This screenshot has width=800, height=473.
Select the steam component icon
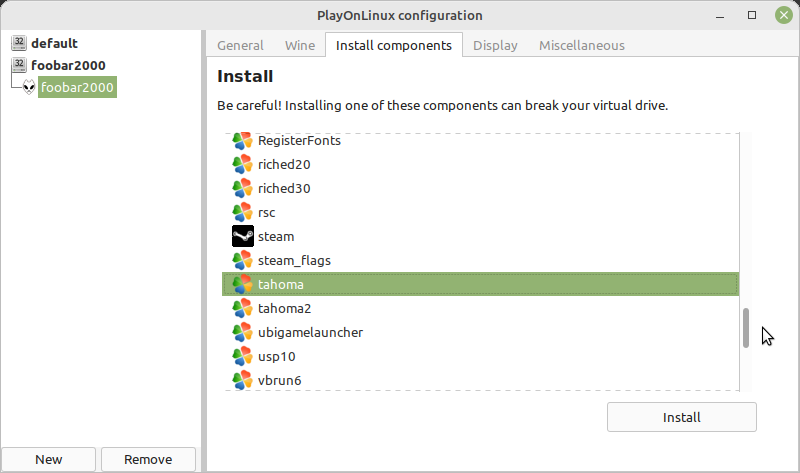[243, 236]
